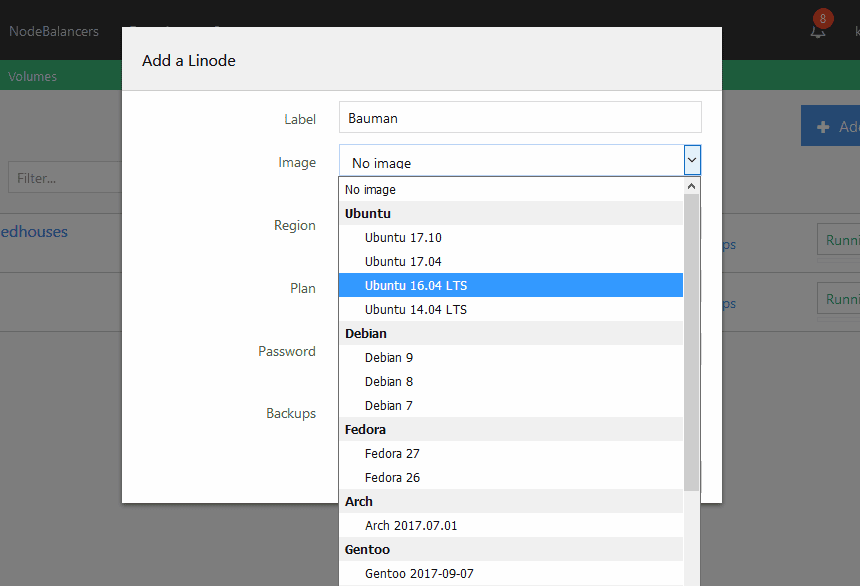This screenshot has width=860, height=586.
Task: Open notifications bell icon
Action: click(817, 32)
